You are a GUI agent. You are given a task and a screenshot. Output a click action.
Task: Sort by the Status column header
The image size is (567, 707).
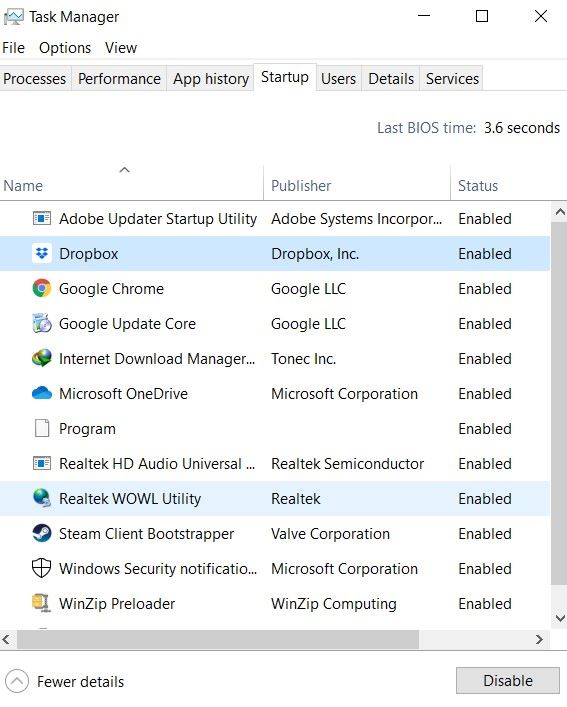click(x=508, y=183)
